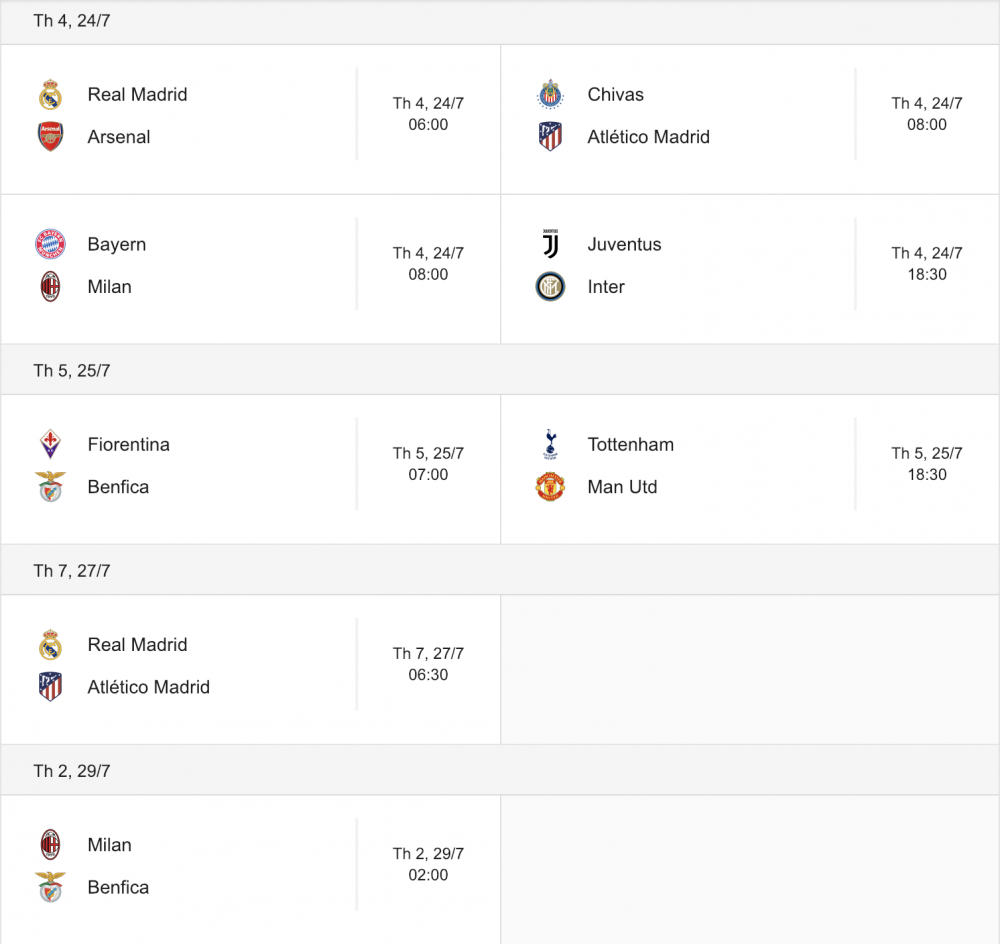Click the Th 2, 29/7 date header

(x=72, y=771)
